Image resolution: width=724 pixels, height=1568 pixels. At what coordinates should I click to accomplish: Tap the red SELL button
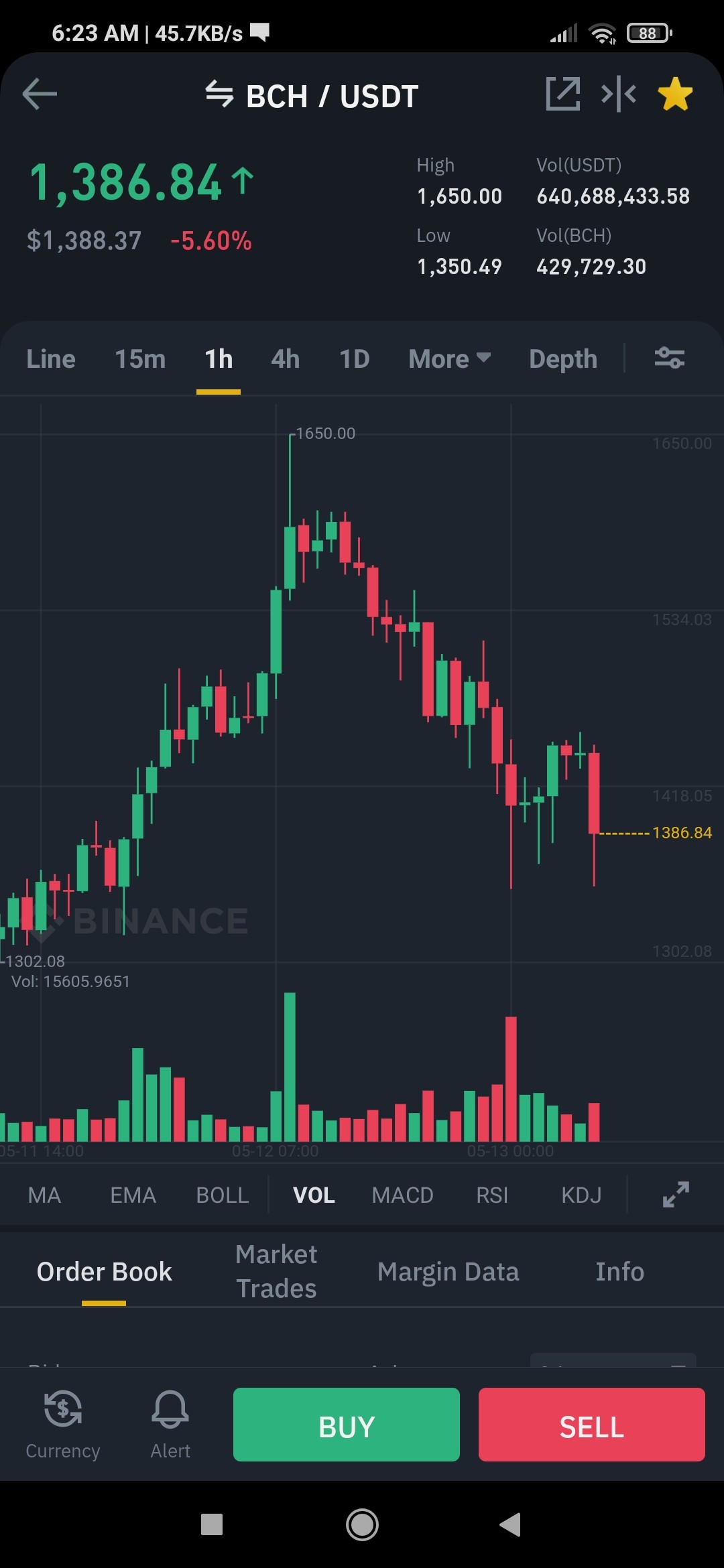click(592, 1425)
